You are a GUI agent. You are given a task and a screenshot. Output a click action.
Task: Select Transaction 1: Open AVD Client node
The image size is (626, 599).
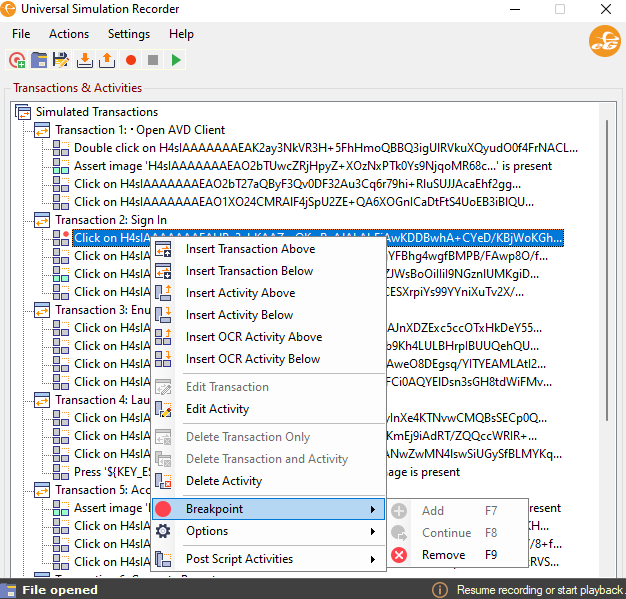click(x=139, y=130)
